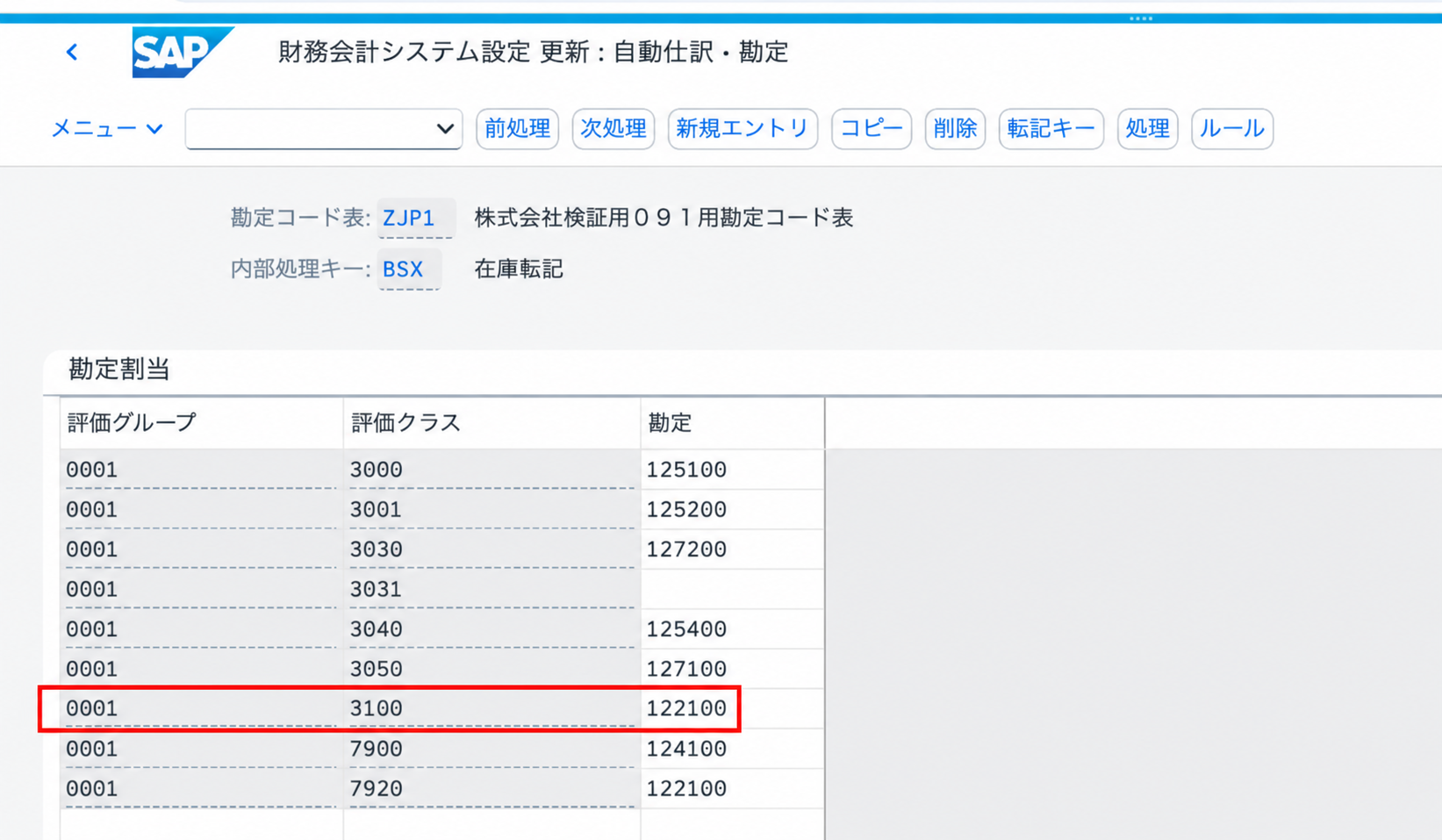Select the 内部処理キー field BSX

410,269
